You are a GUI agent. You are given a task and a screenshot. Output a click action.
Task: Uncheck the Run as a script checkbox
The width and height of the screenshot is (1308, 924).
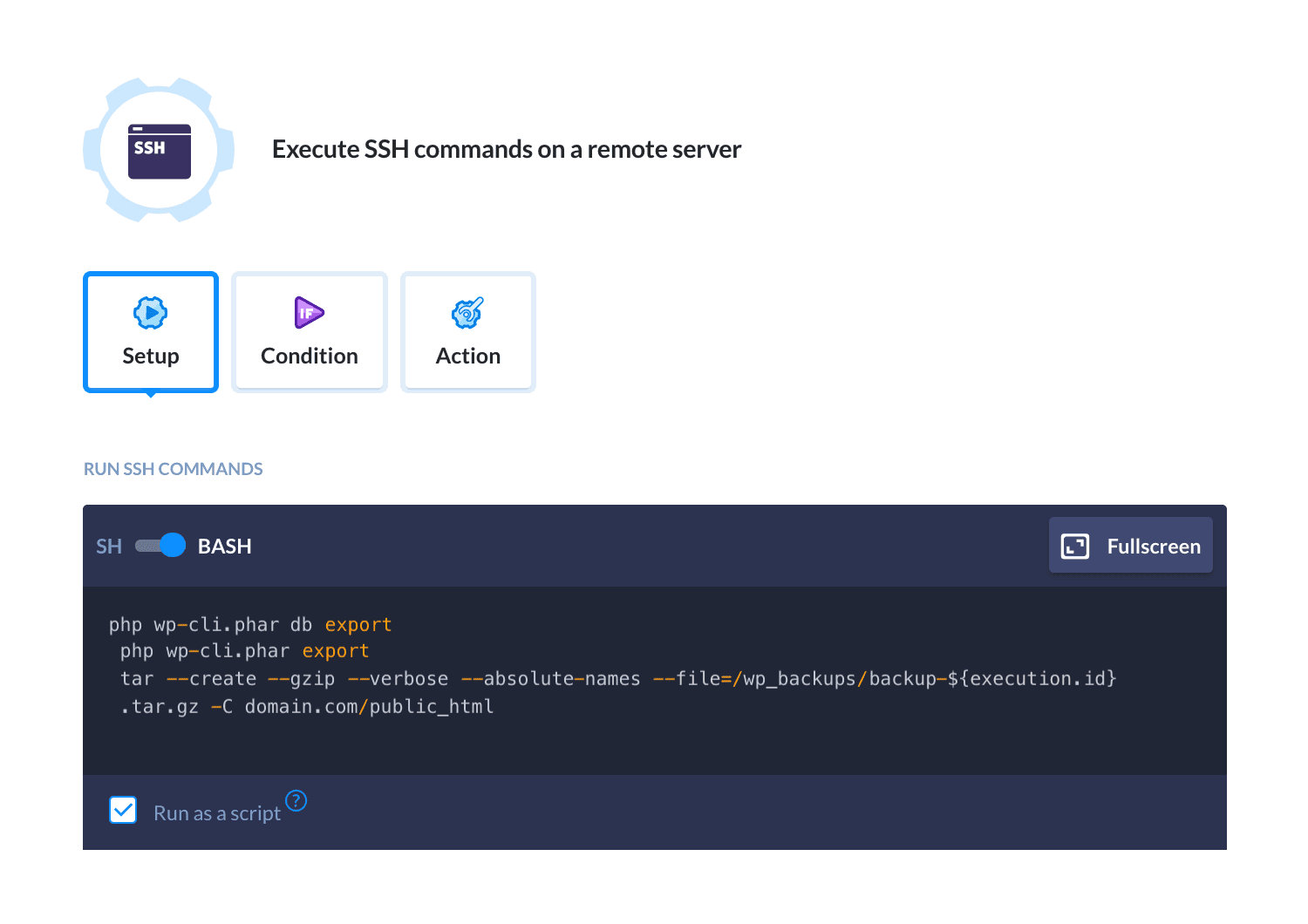123,810
